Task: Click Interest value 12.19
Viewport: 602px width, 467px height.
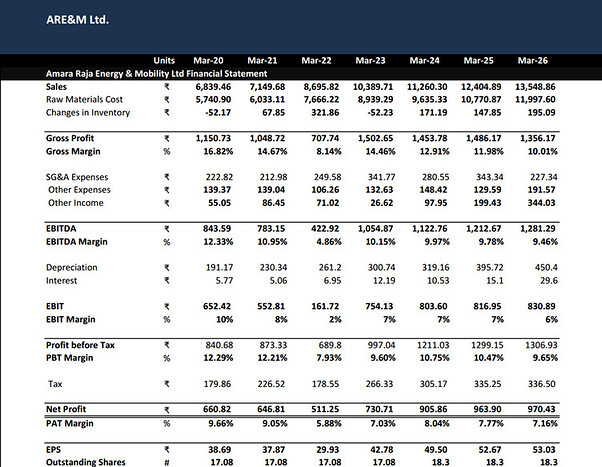Action: (384, 281)
